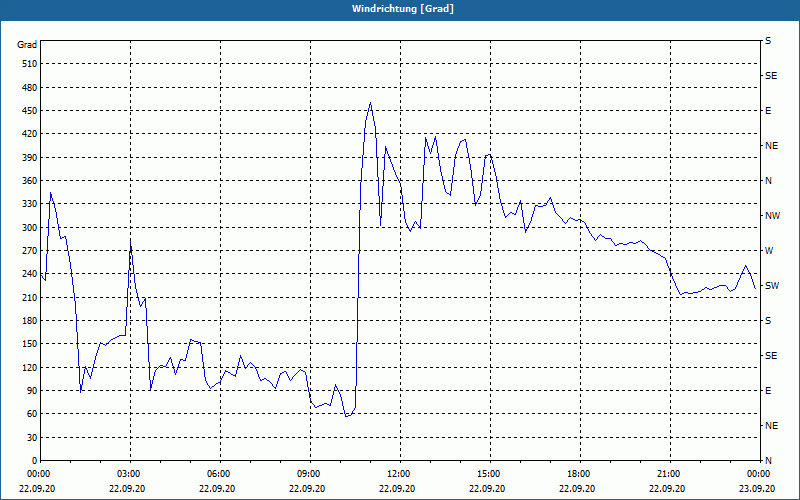Click the 22.09.20 date under 12:00

coord(397,489)
